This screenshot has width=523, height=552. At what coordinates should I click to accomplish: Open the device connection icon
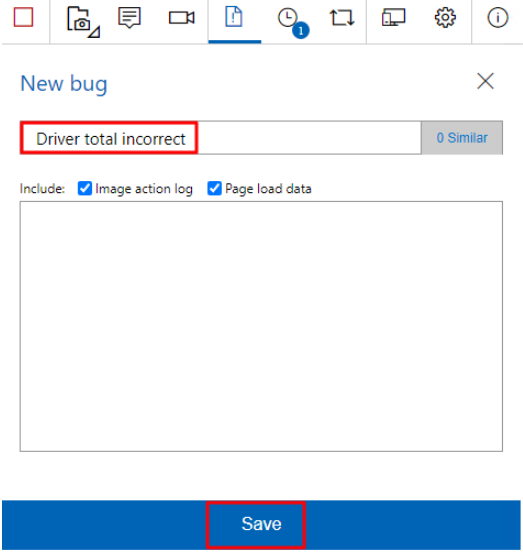(393, 18)
